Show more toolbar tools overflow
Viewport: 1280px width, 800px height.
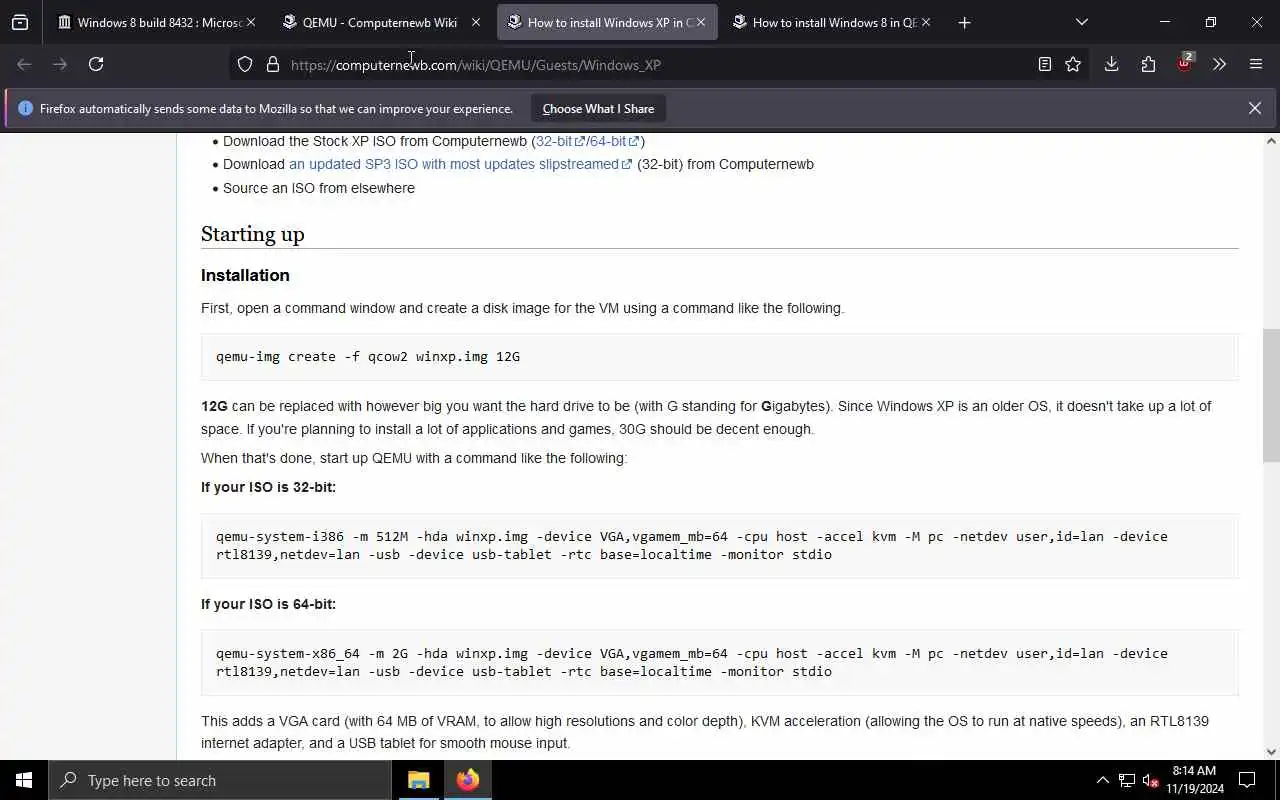pyautogui.click(x=1219, y=64)
